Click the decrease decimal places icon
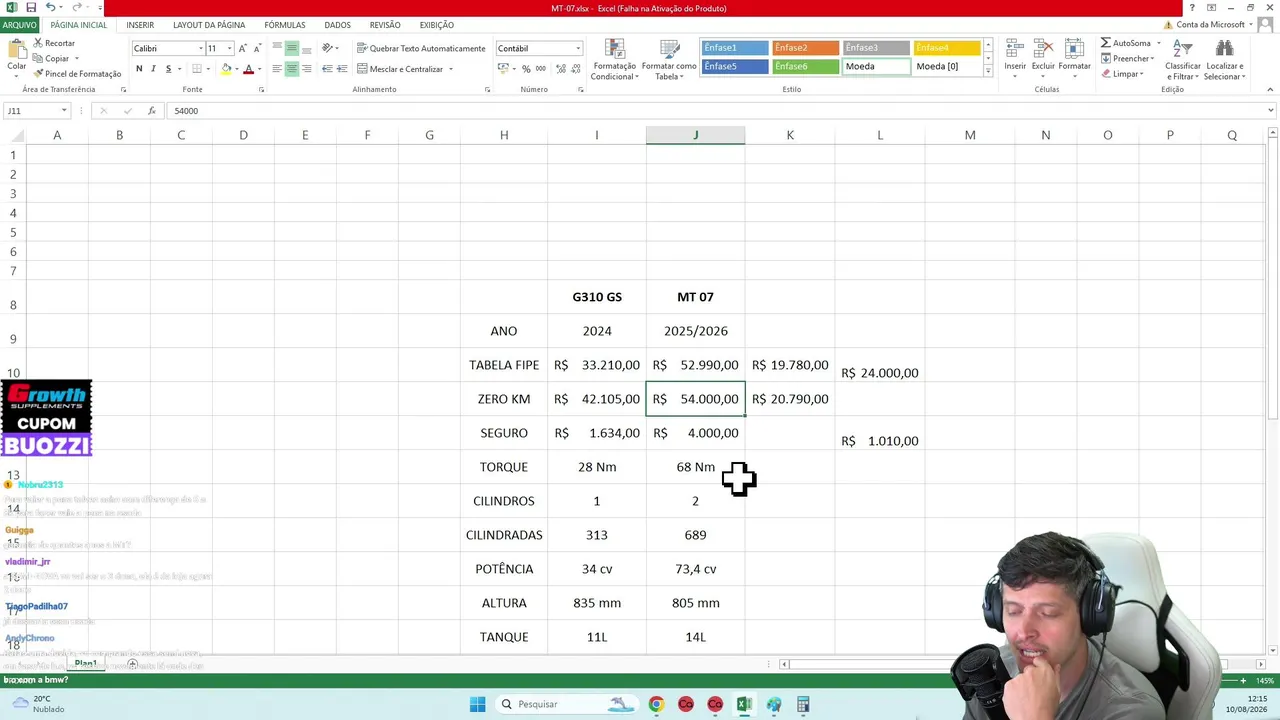This screenshot has width=1280, height=720. pyautogui.click(x=576, y=69)
